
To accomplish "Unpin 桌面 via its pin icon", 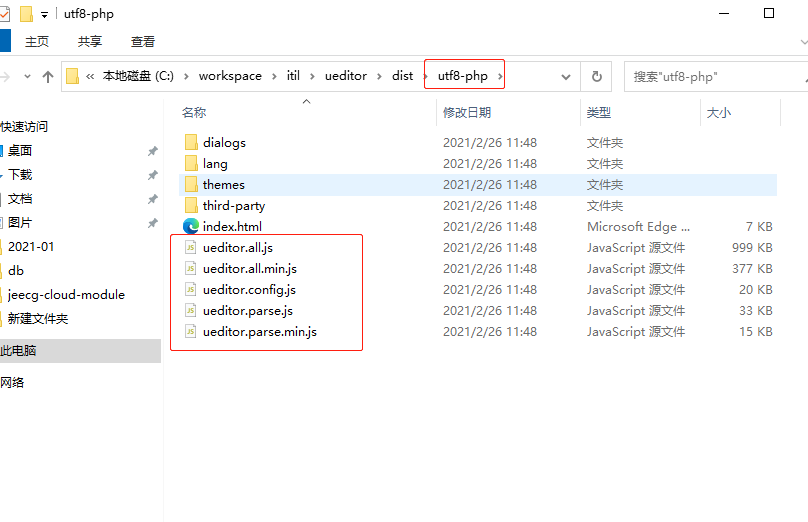I will (x=153, y=151).
